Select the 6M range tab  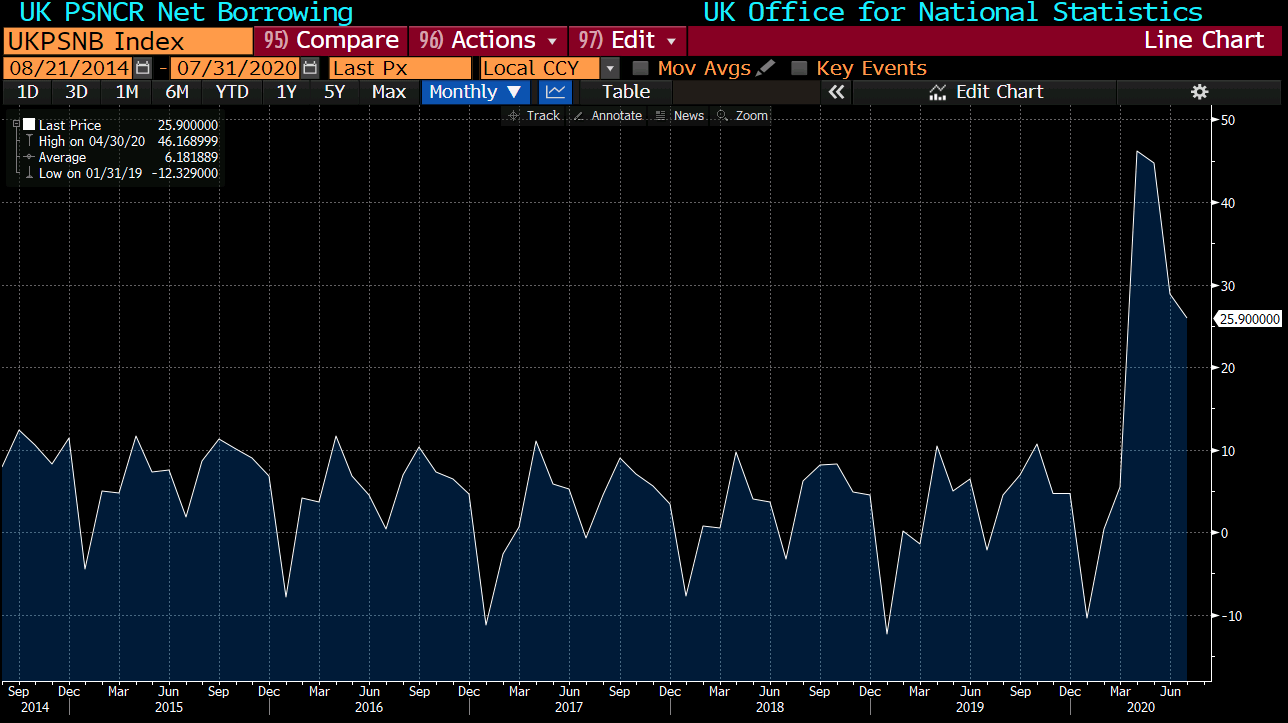coord(177,92)
